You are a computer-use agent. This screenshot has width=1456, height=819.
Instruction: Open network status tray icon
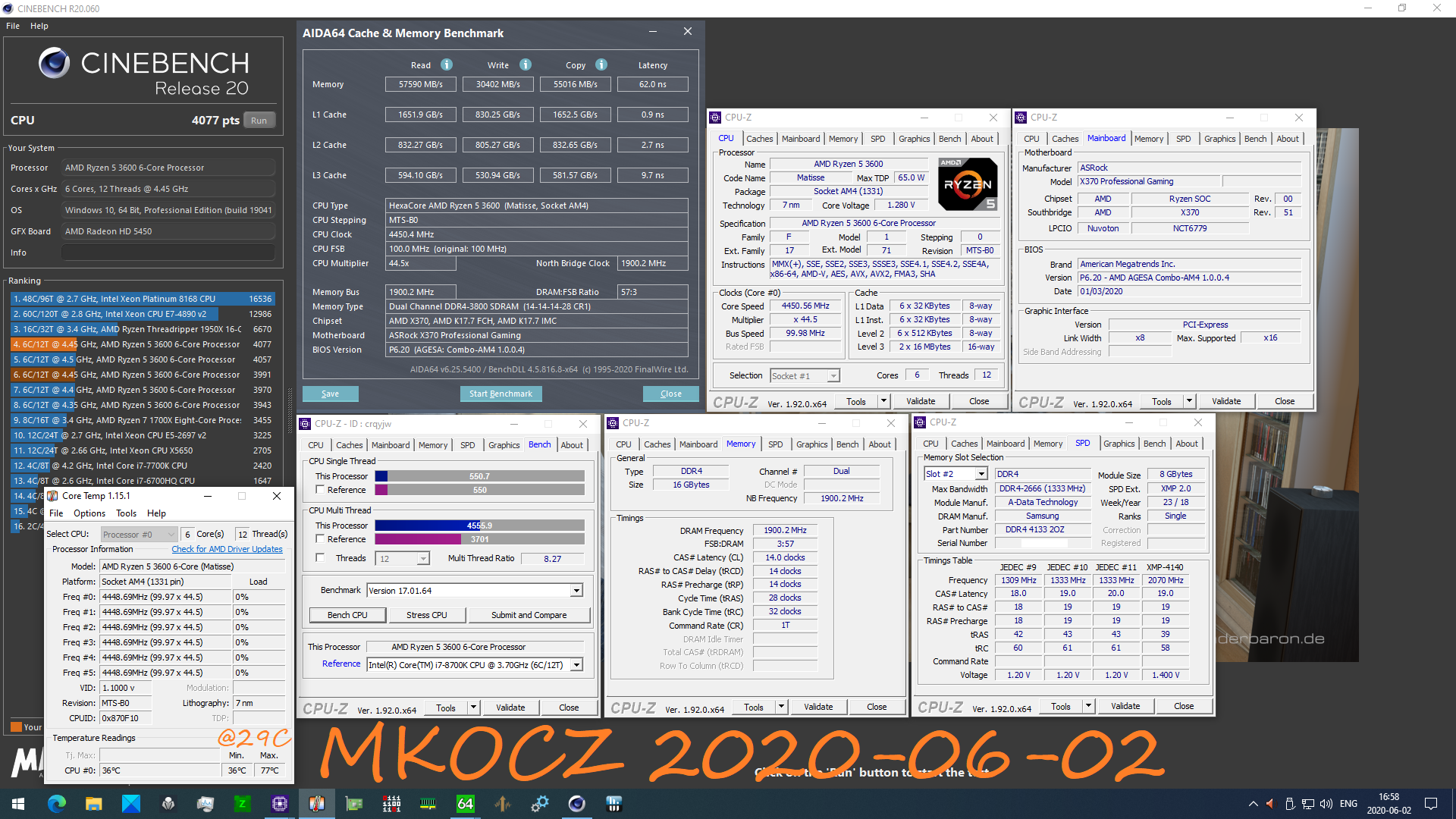point(1308,804)
